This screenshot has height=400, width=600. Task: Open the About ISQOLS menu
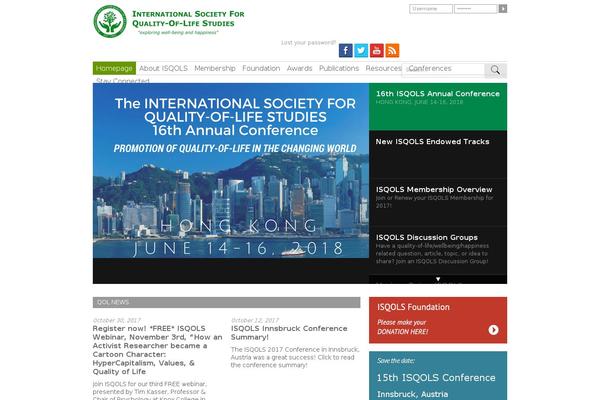(x=163, y=68)
